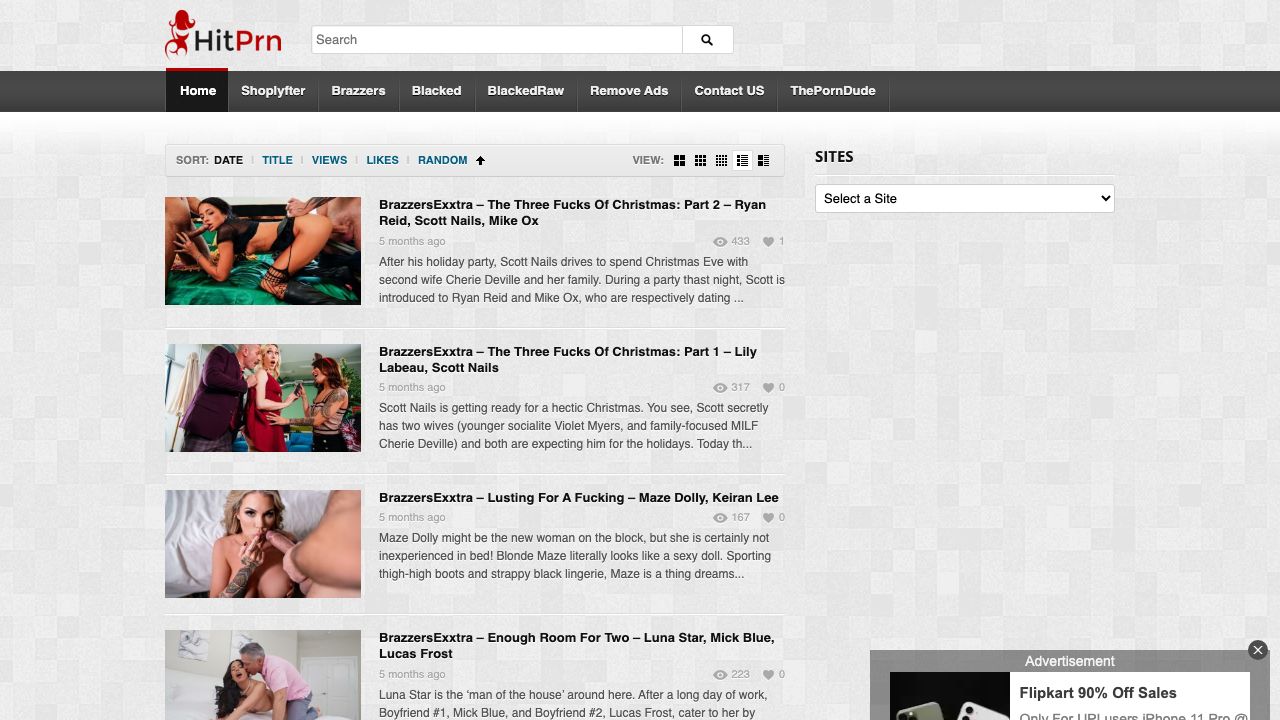Screen dimensions: 1280x720
Task: Open the Blacked menu item
Action: [437, 91]
